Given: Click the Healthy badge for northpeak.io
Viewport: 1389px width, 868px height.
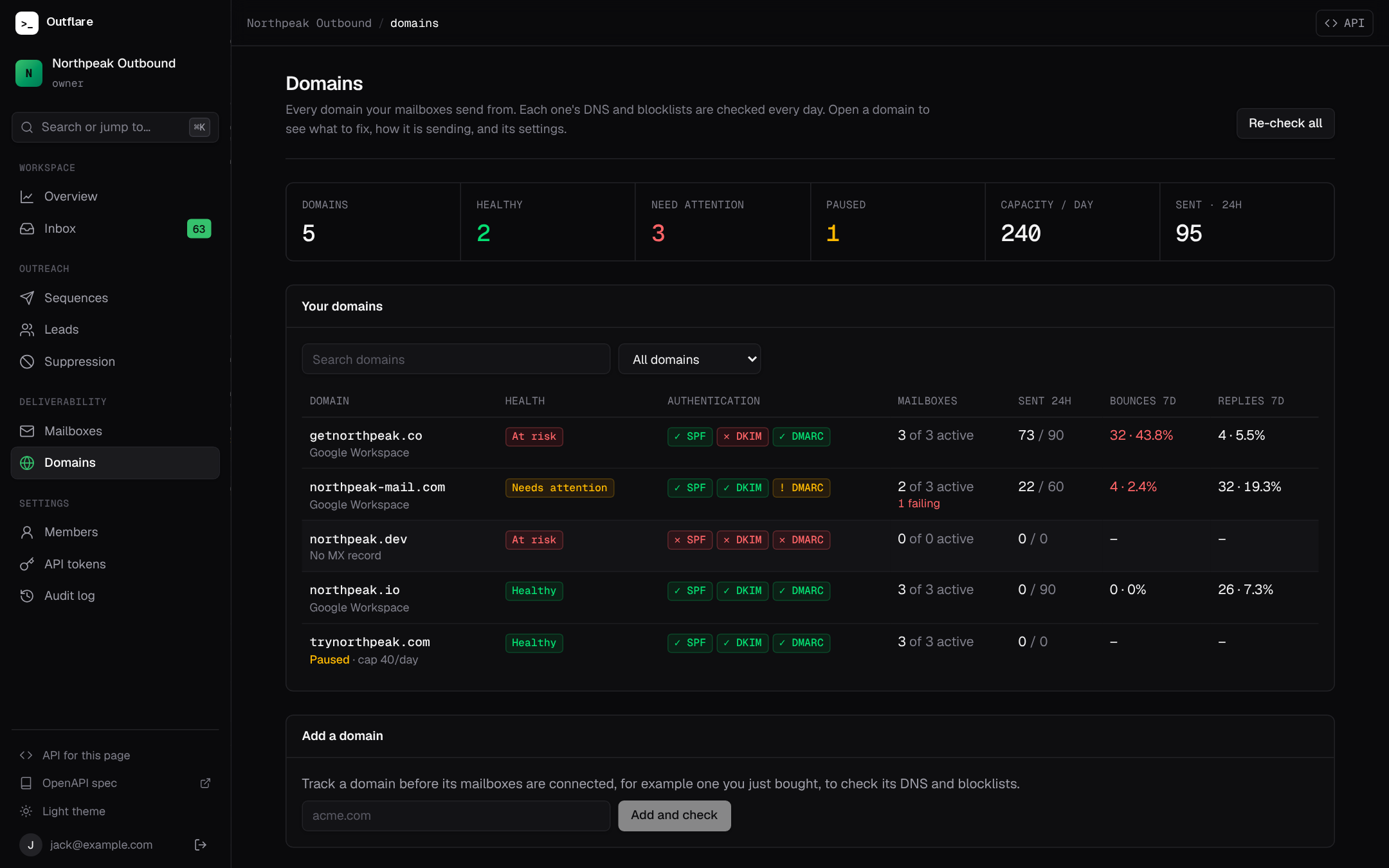Looking at the screenshot, I should pos(534,591).
